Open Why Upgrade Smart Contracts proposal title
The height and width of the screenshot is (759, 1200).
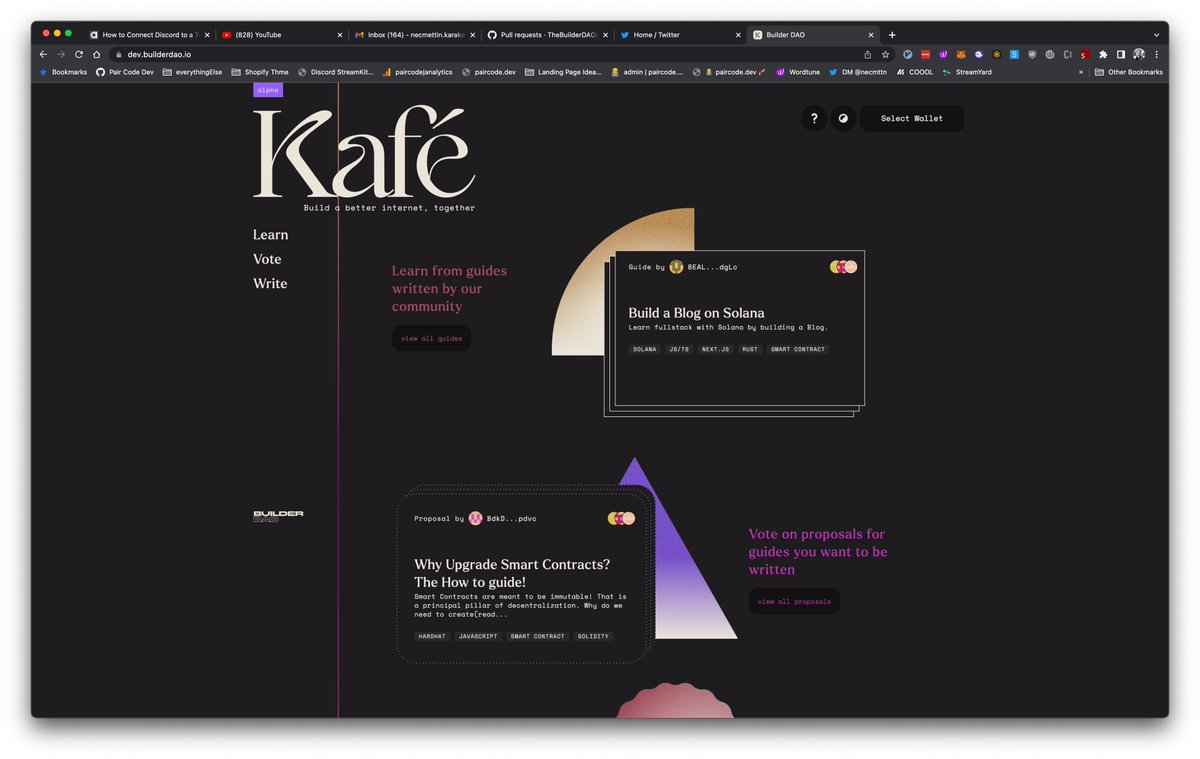(512, 573)
